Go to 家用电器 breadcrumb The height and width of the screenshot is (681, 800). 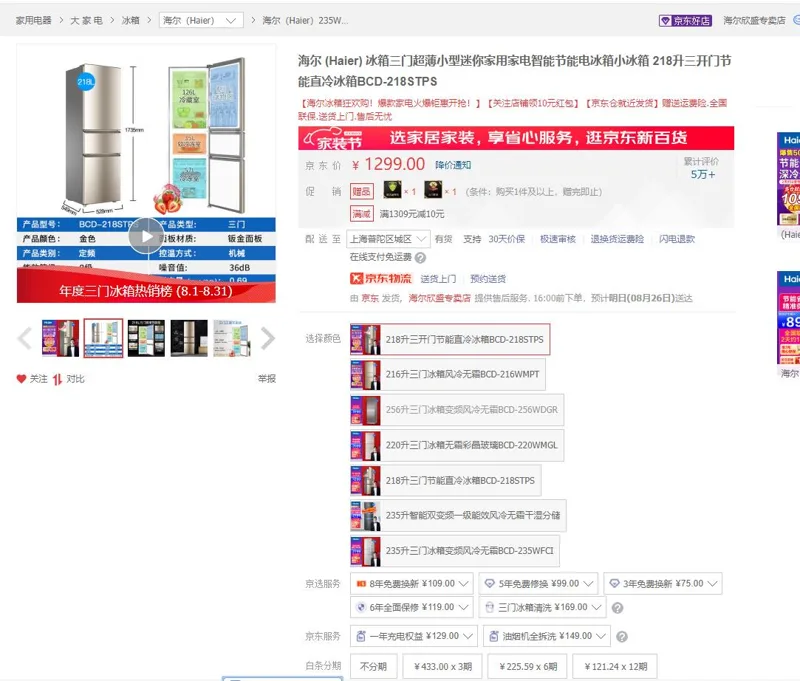coord(34,21)
